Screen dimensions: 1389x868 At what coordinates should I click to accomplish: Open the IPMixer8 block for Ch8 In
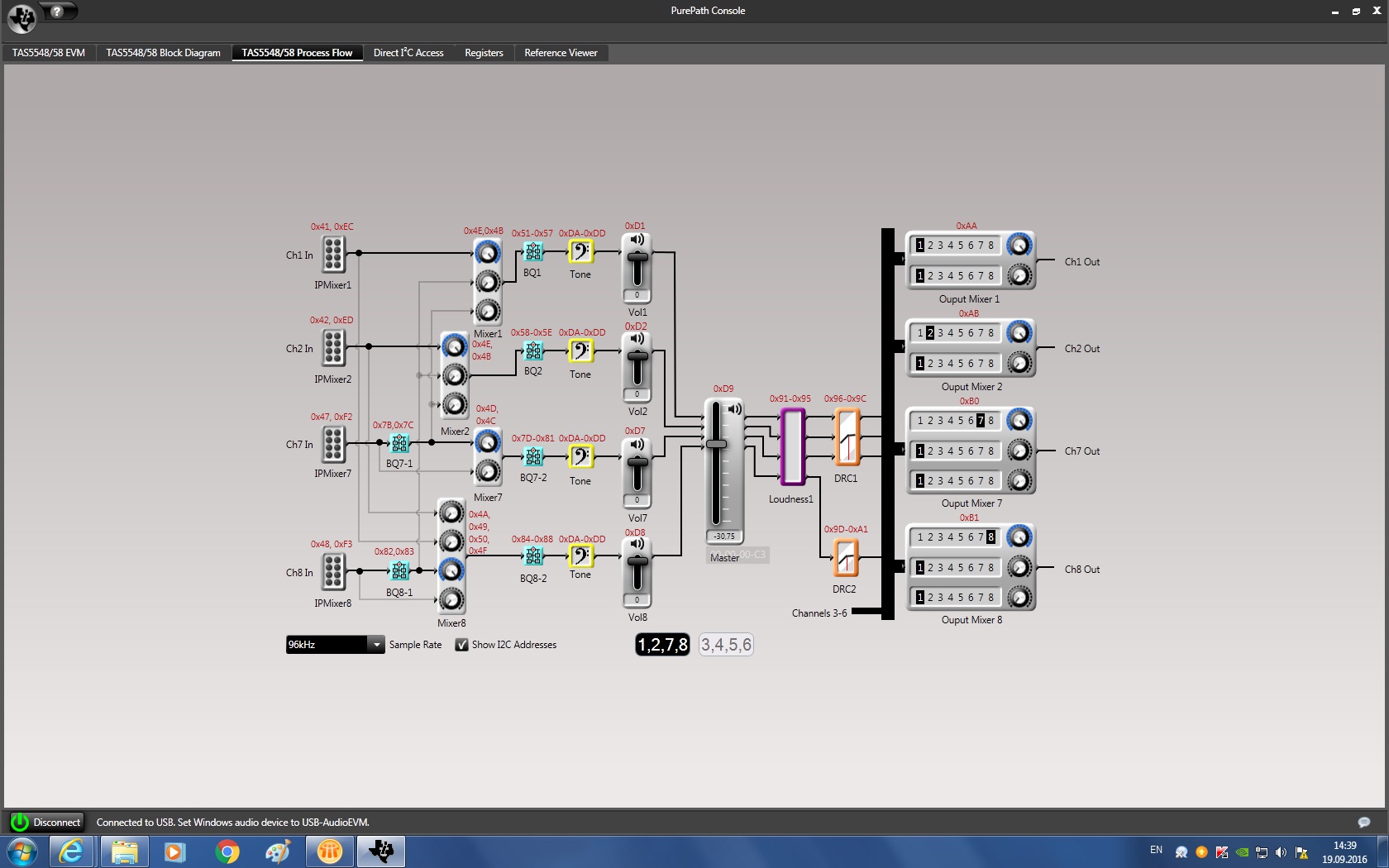[333, 571]
